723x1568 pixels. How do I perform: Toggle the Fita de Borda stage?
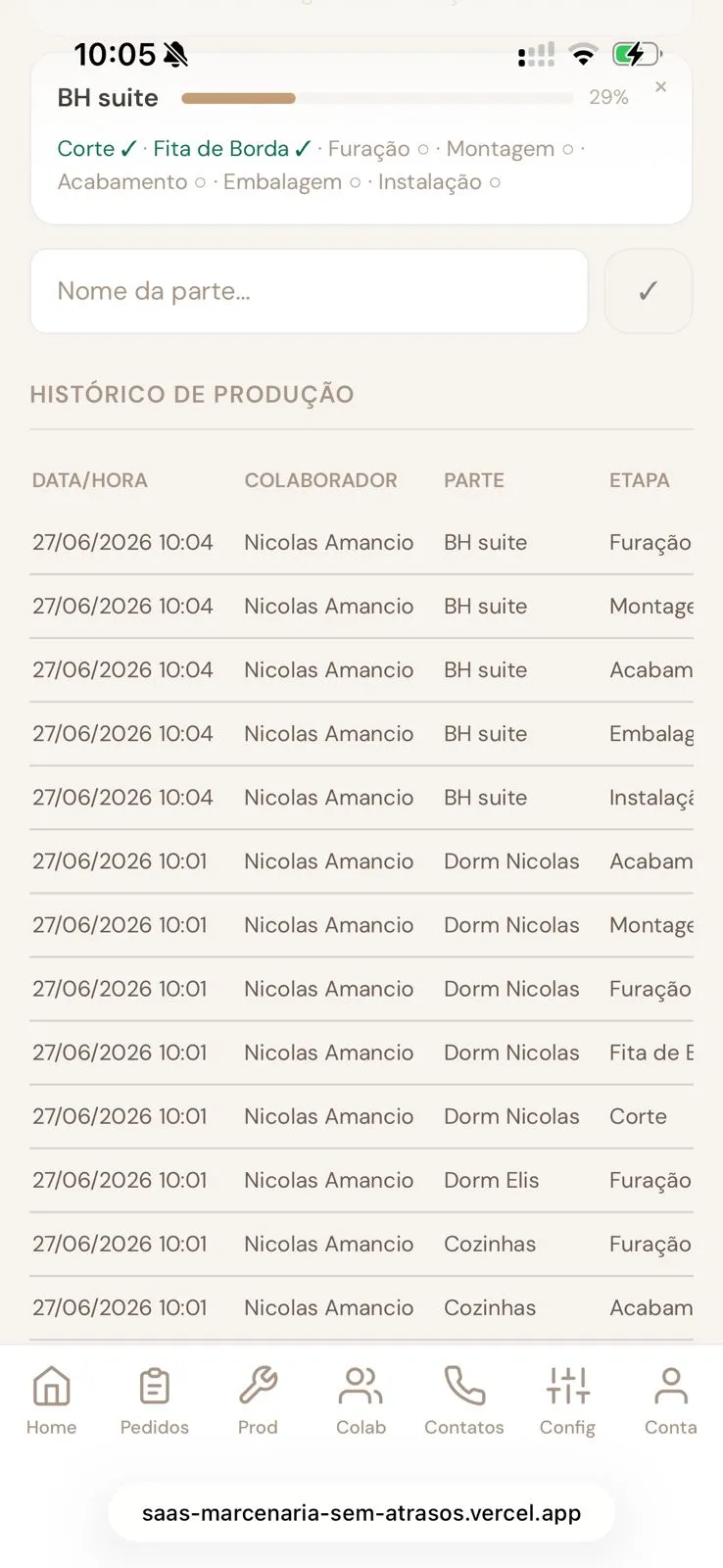[232, 149]
